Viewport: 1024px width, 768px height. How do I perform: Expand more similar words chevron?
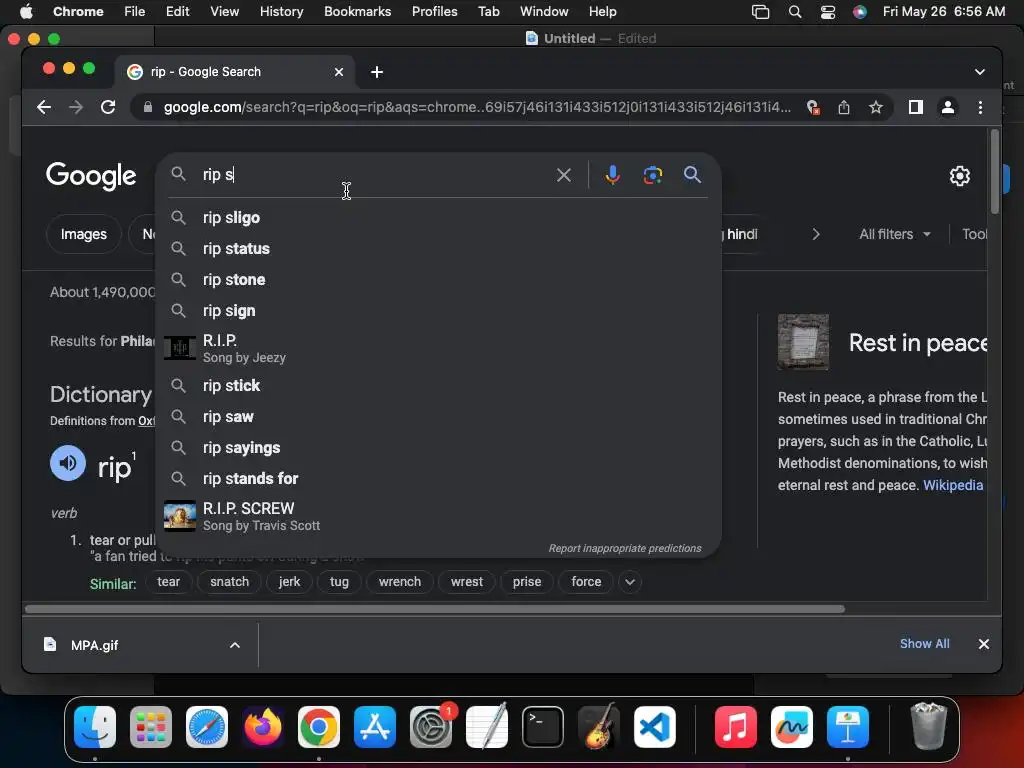click(630, 582)
